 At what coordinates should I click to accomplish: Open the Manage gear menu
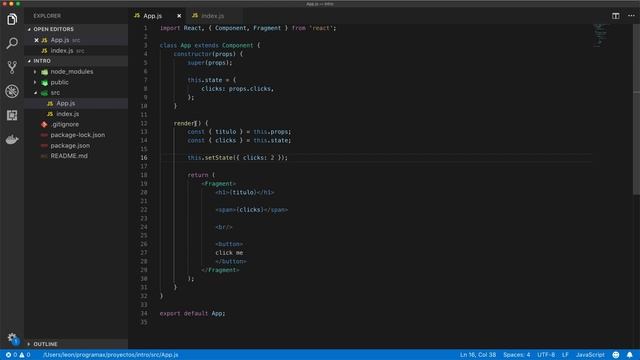coord(12,338)
